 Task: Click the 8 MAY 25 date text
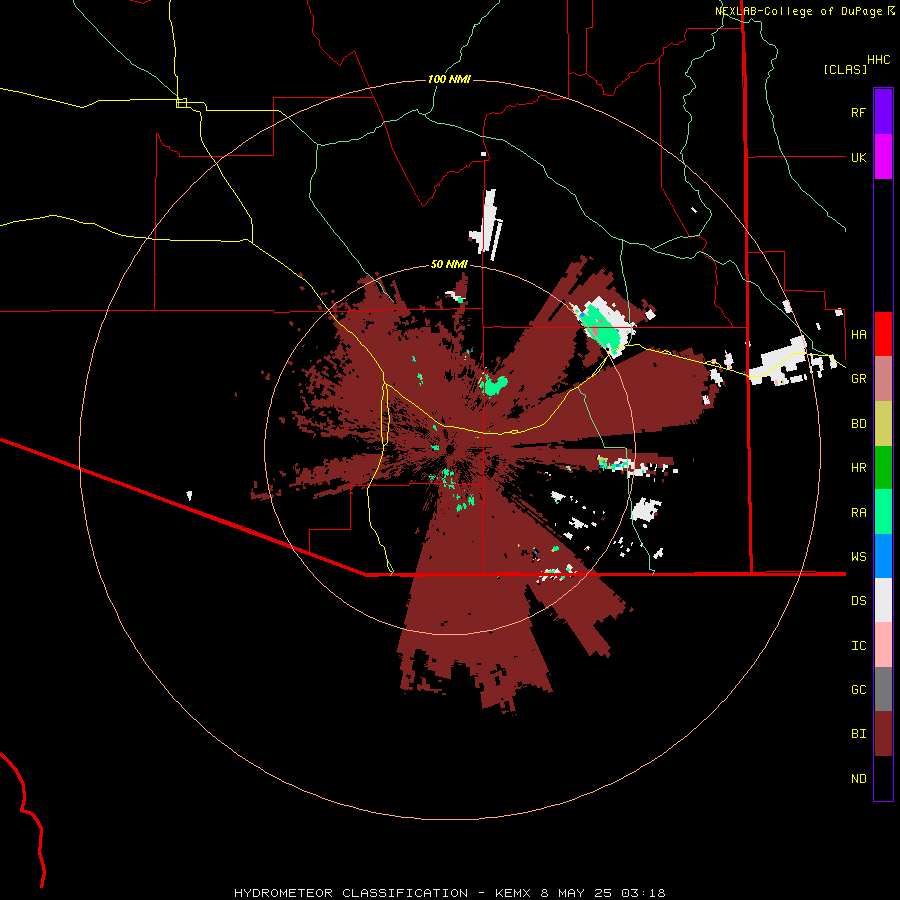point(576,893)
